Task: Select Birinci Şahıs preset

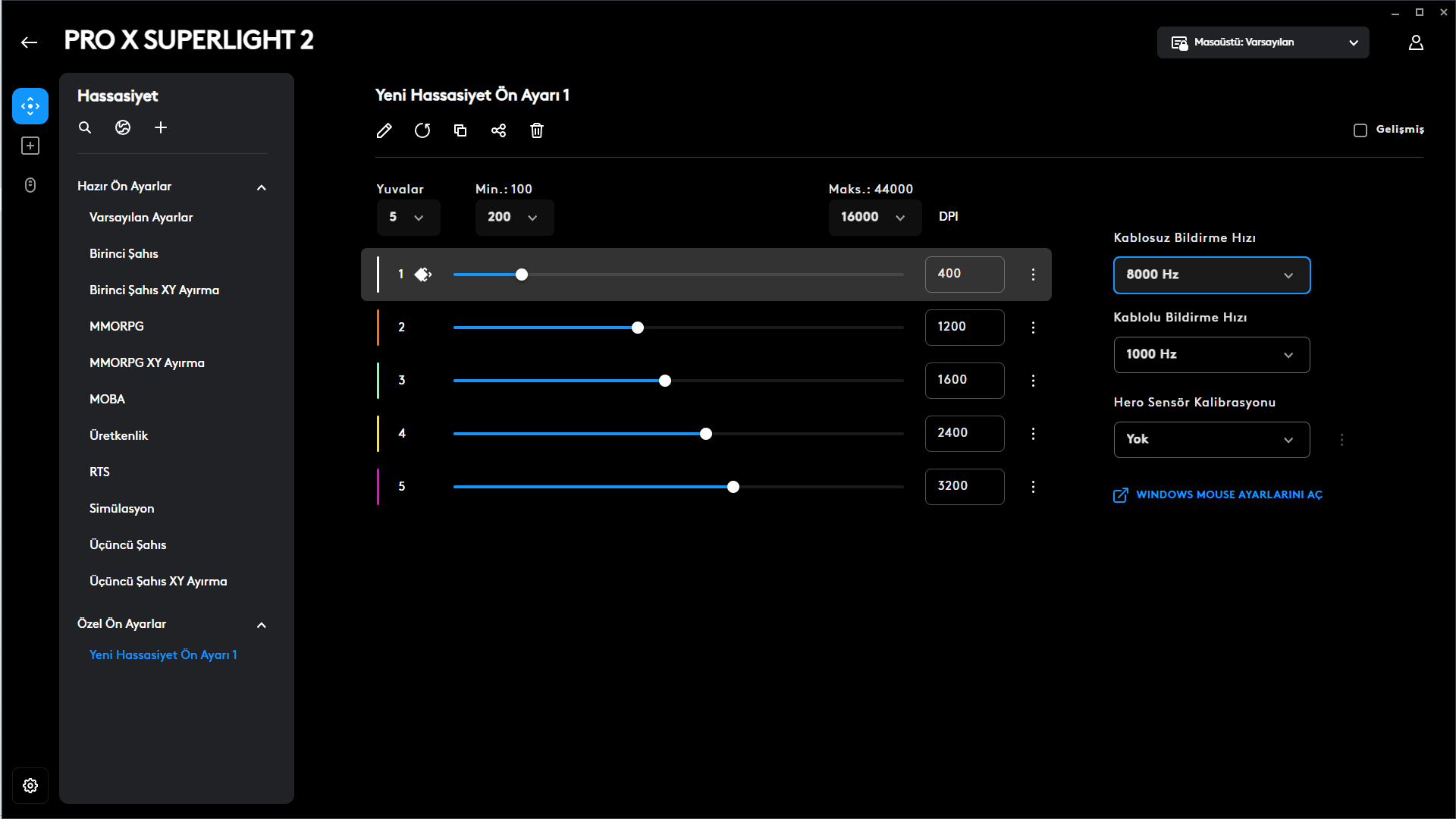Action: [x=124, y=253]
